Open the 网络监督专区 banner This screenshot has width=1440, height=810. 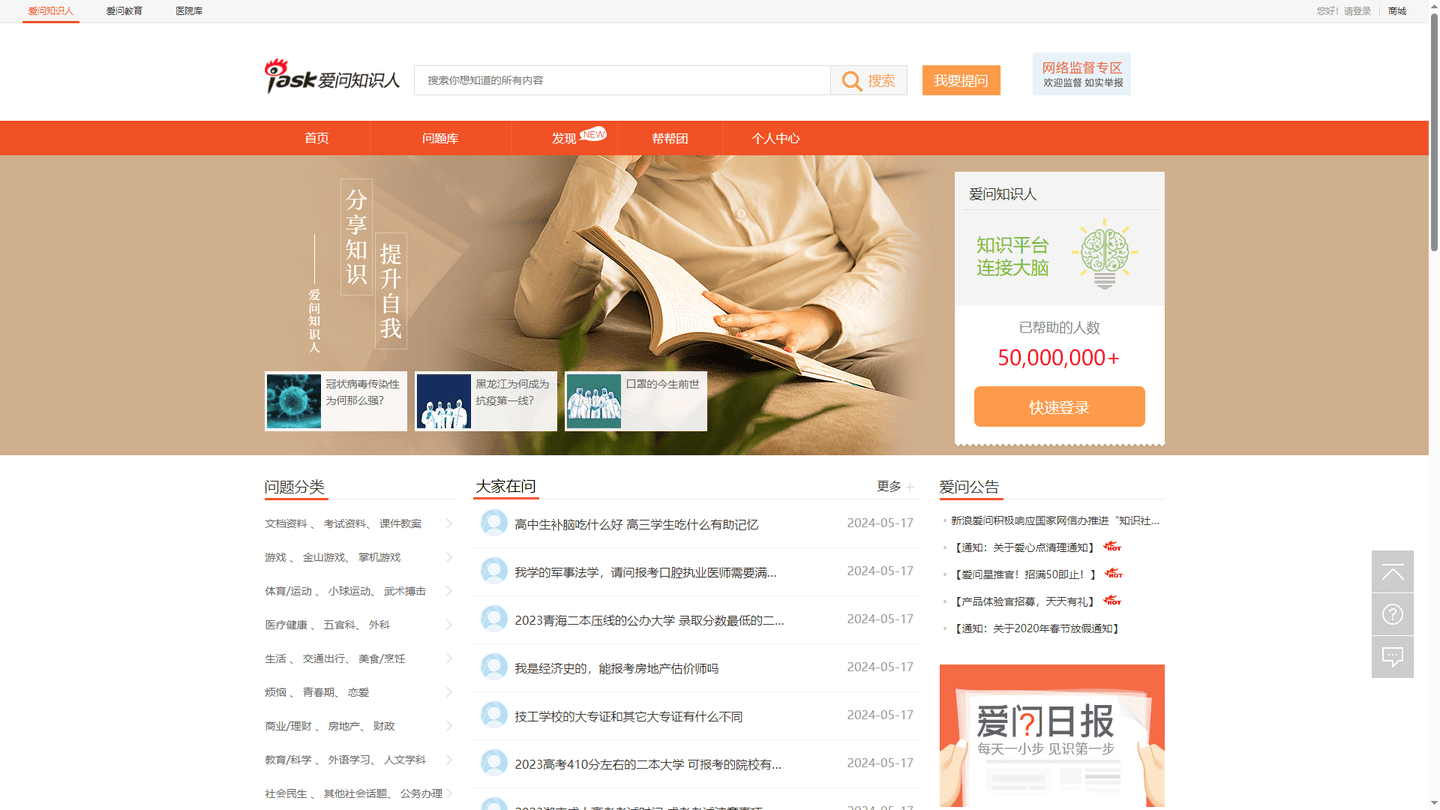(1082, 74)
